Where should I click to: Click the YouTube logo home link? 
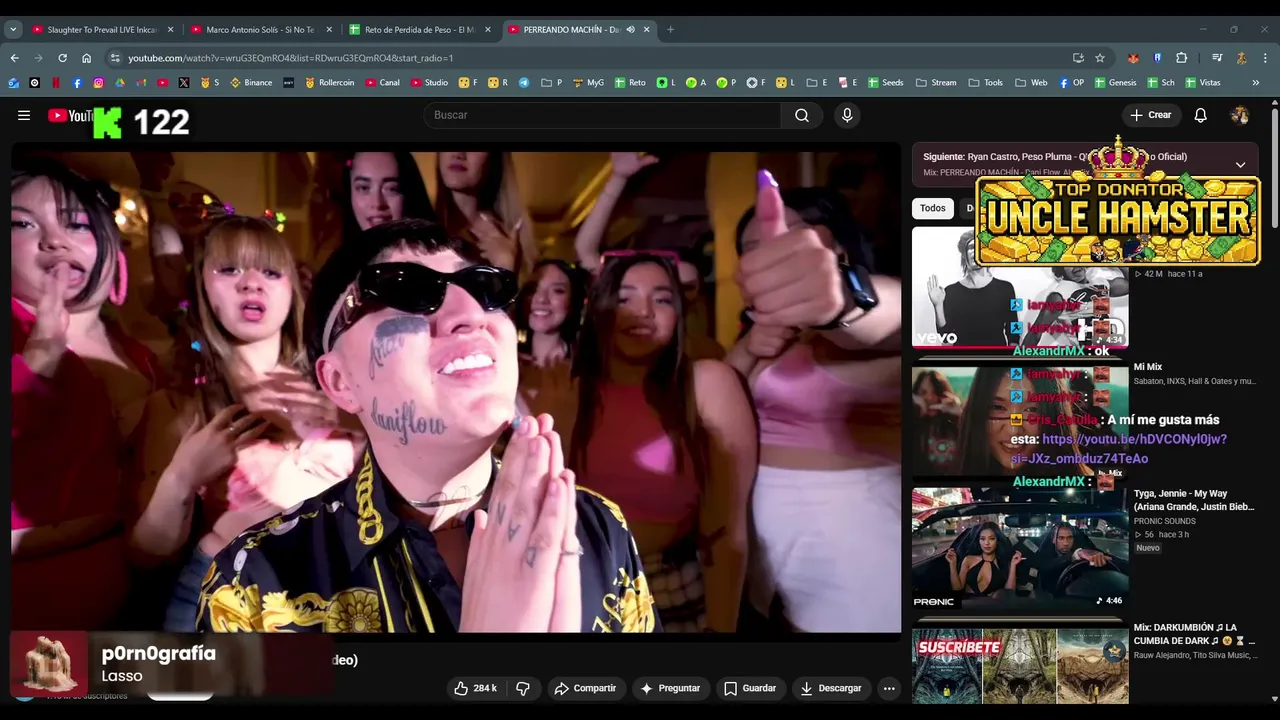[70, 116]
